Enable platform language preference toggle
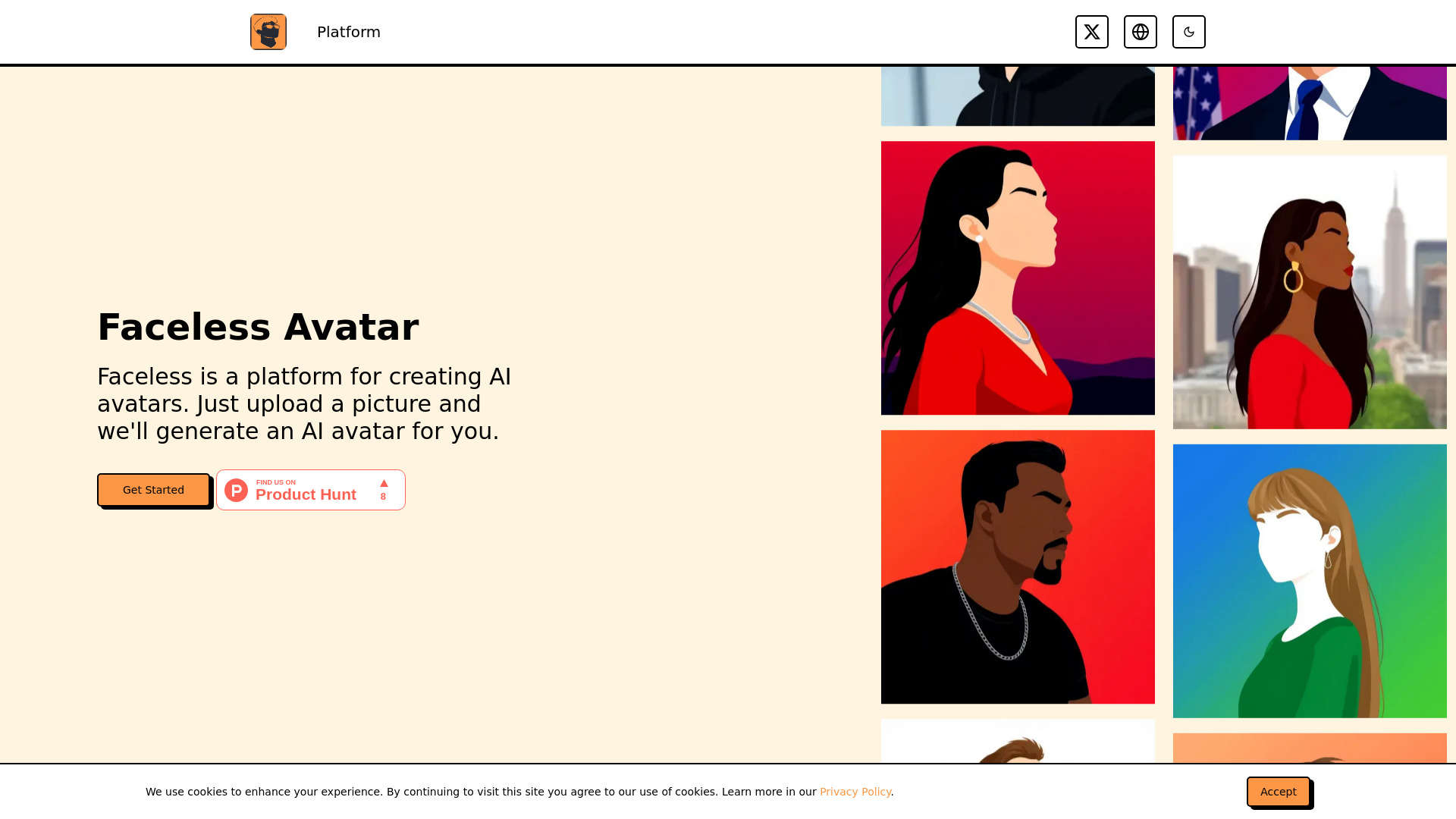Image resolution: width=1456 pixels, height=819 pixels. point(1140,32)
